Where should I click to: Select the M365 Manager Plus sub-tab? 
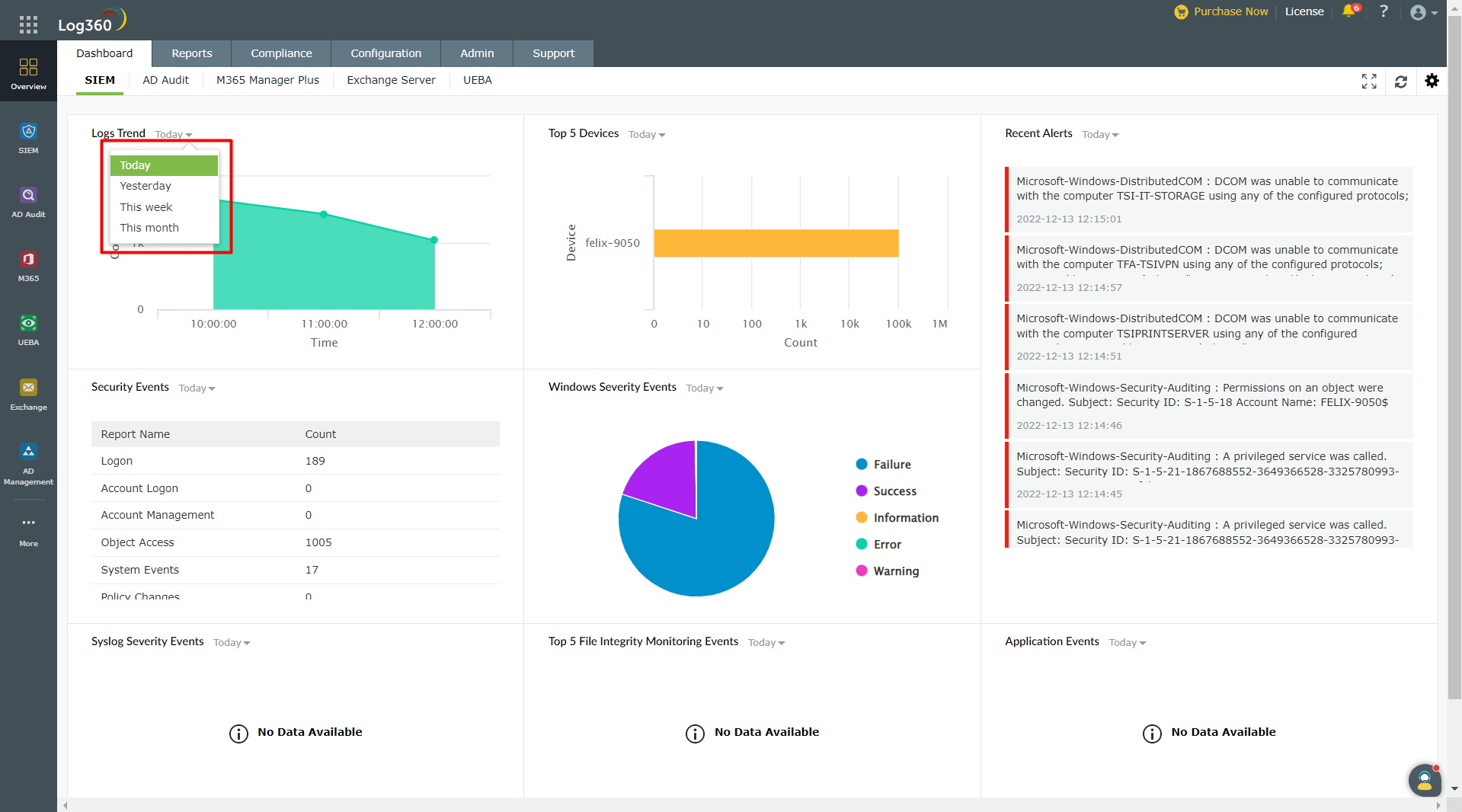click(267, 80)
